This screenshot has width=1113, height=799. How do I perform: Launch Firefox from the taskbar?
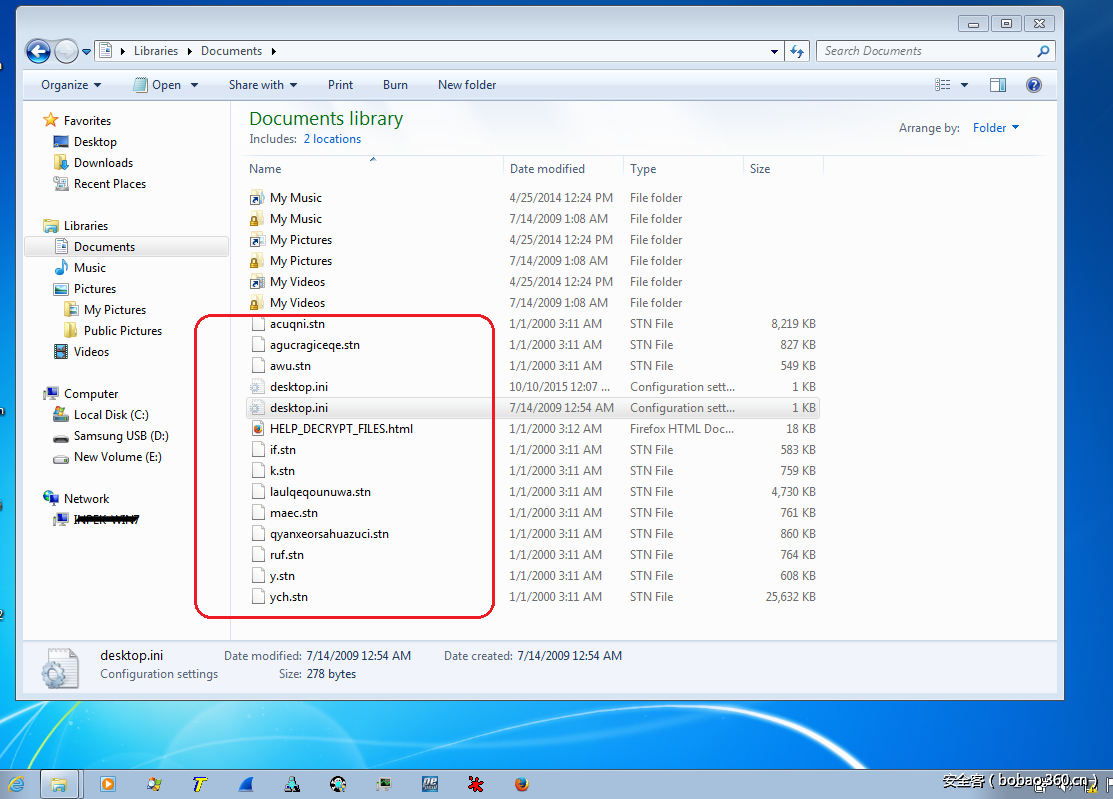(521, 784)
